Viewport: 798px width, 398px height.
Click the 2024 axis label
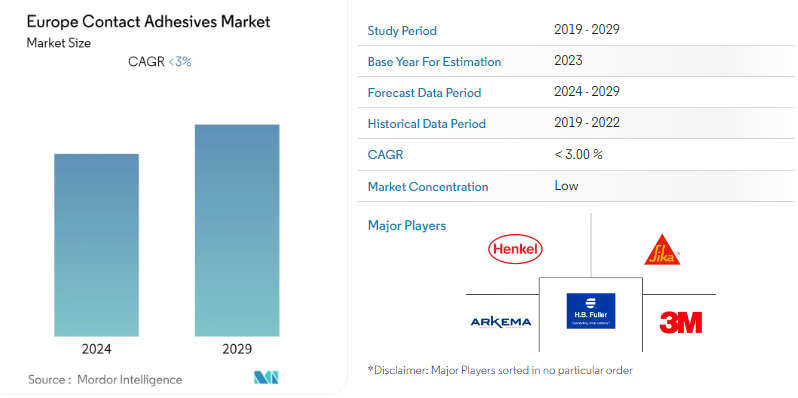[96, 349]
